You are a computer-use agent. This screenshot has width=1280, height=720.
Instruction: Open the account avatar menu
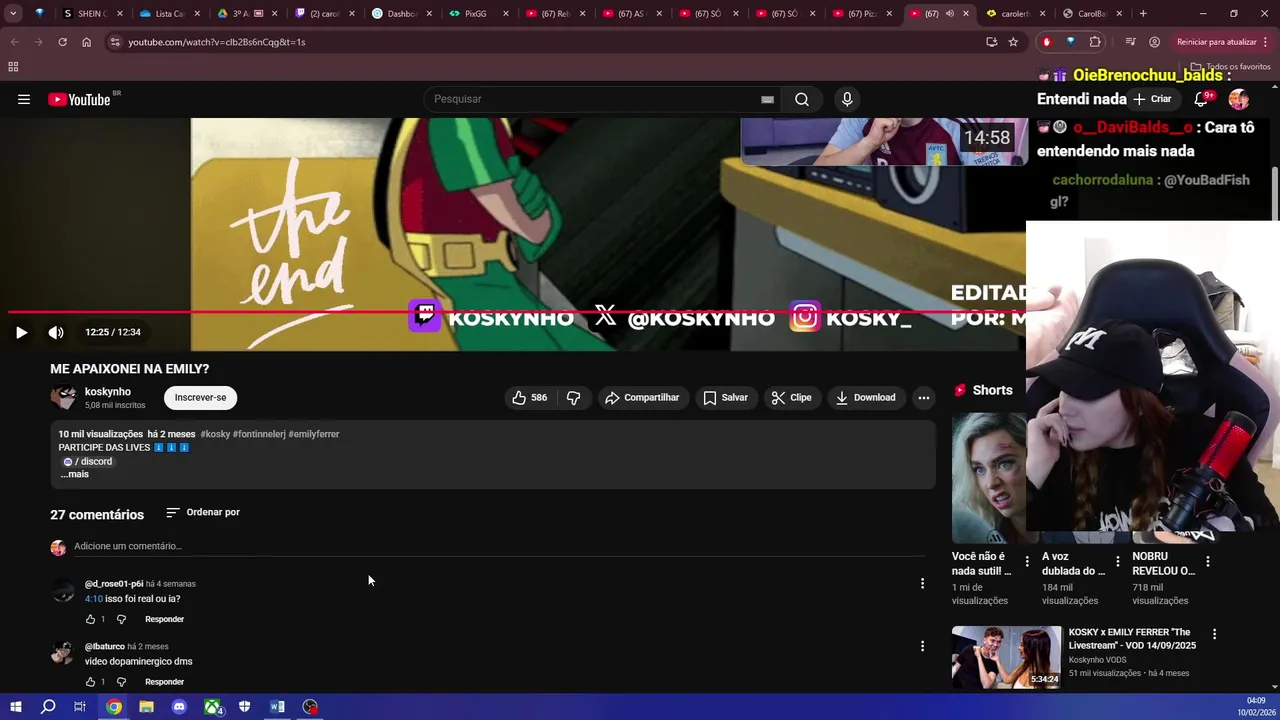point(1239,99)
